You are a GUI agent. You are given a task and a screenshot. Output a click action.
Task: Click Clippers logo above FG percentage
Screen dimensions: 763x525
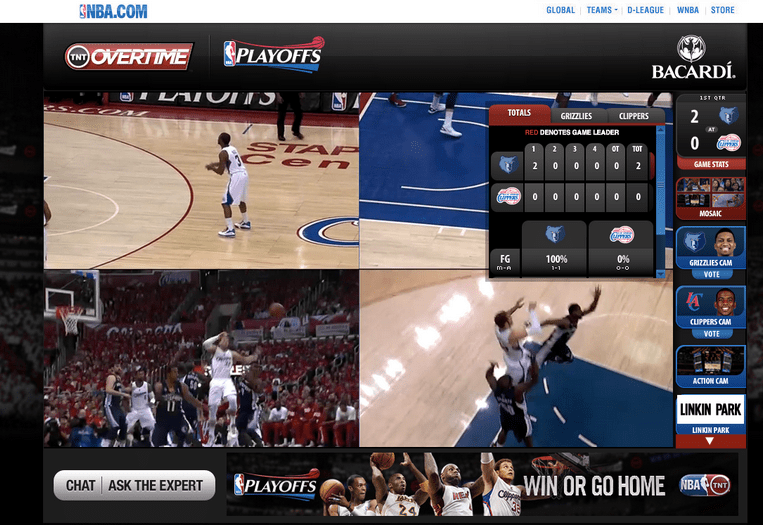(x=621, y=235)
